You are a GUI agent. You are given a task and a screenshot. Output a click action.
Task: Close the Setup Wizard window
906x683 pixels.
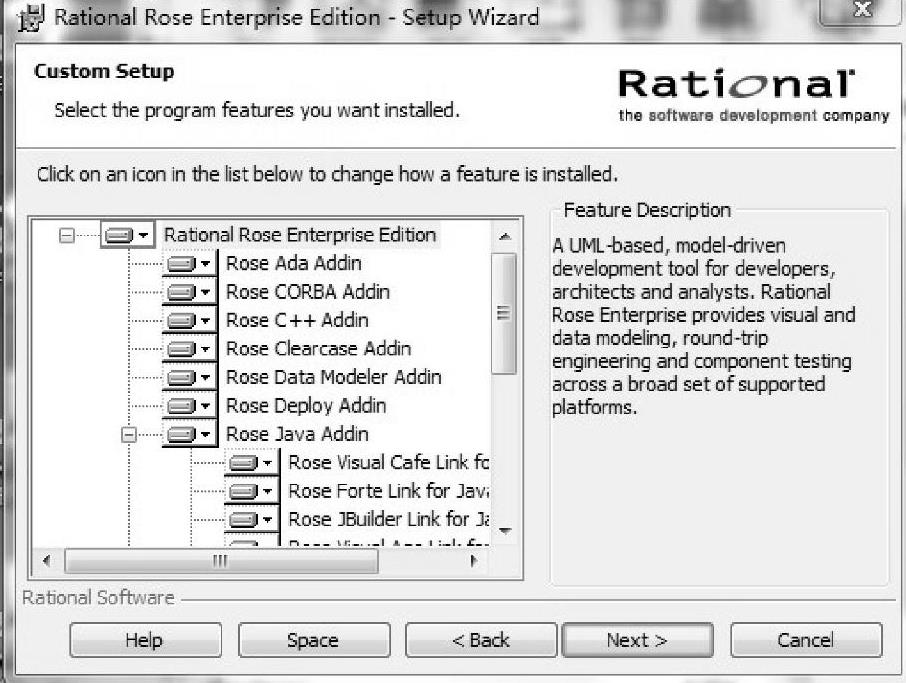click(x=862, y=10)
